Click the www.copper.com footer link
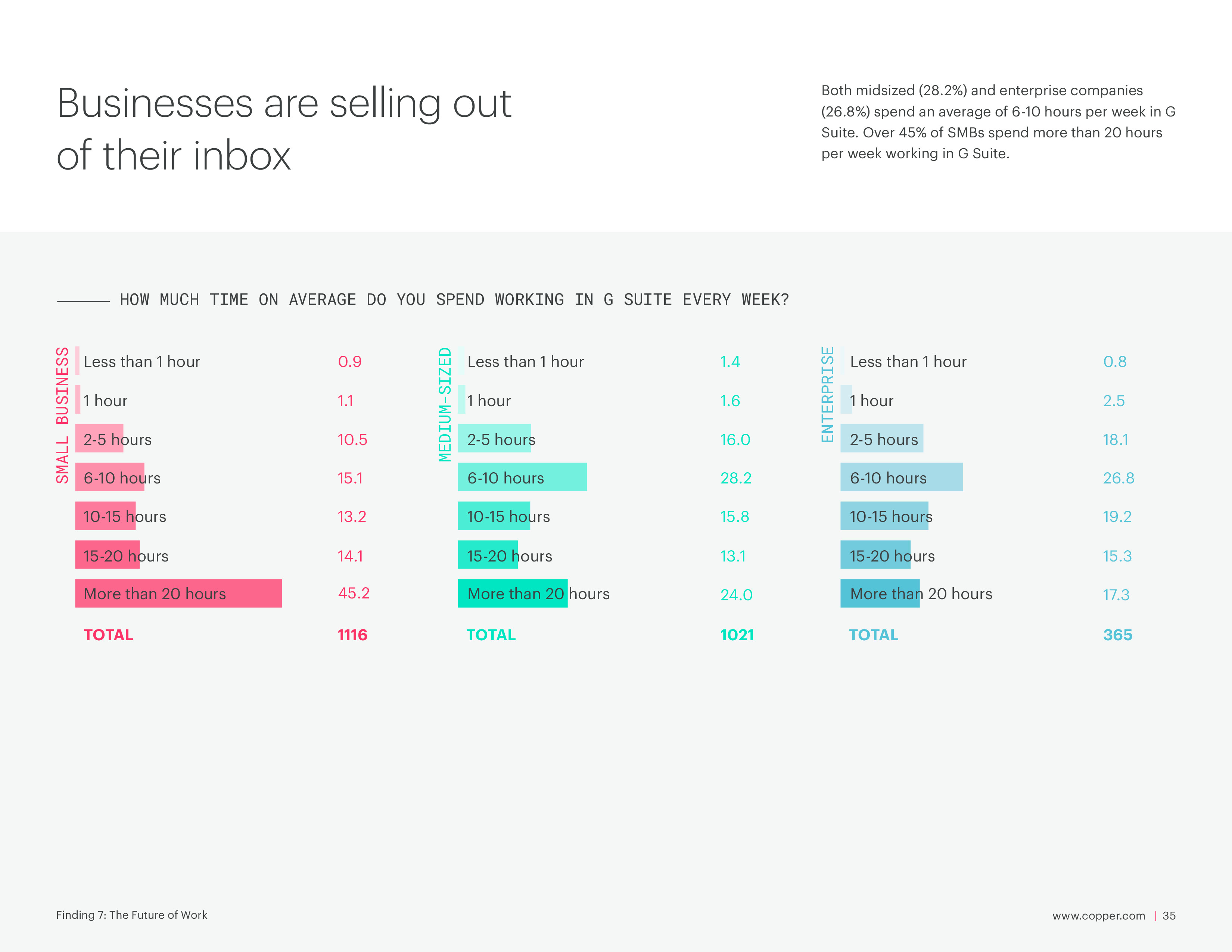 (1098, 915)
